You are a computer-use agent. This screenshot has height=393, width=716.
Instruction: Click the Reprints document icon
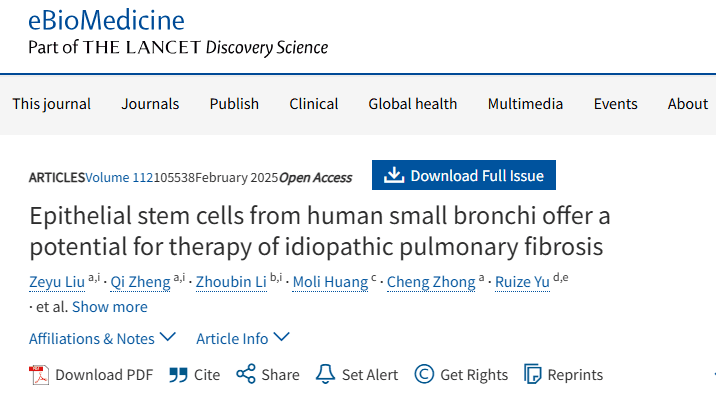click(x=532, y=374)
